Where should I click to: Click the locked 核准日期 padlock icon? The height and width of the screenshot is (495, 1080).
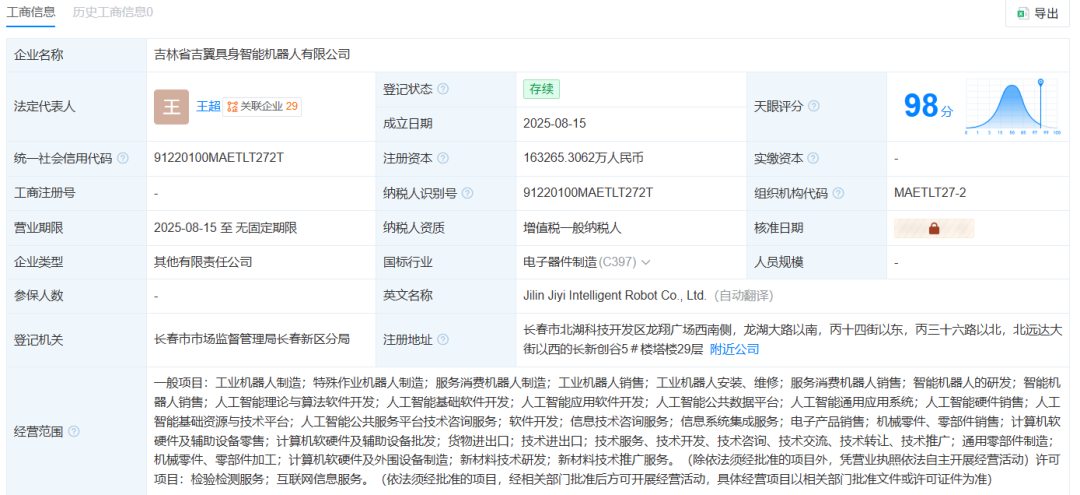click(x=934, y=228)
